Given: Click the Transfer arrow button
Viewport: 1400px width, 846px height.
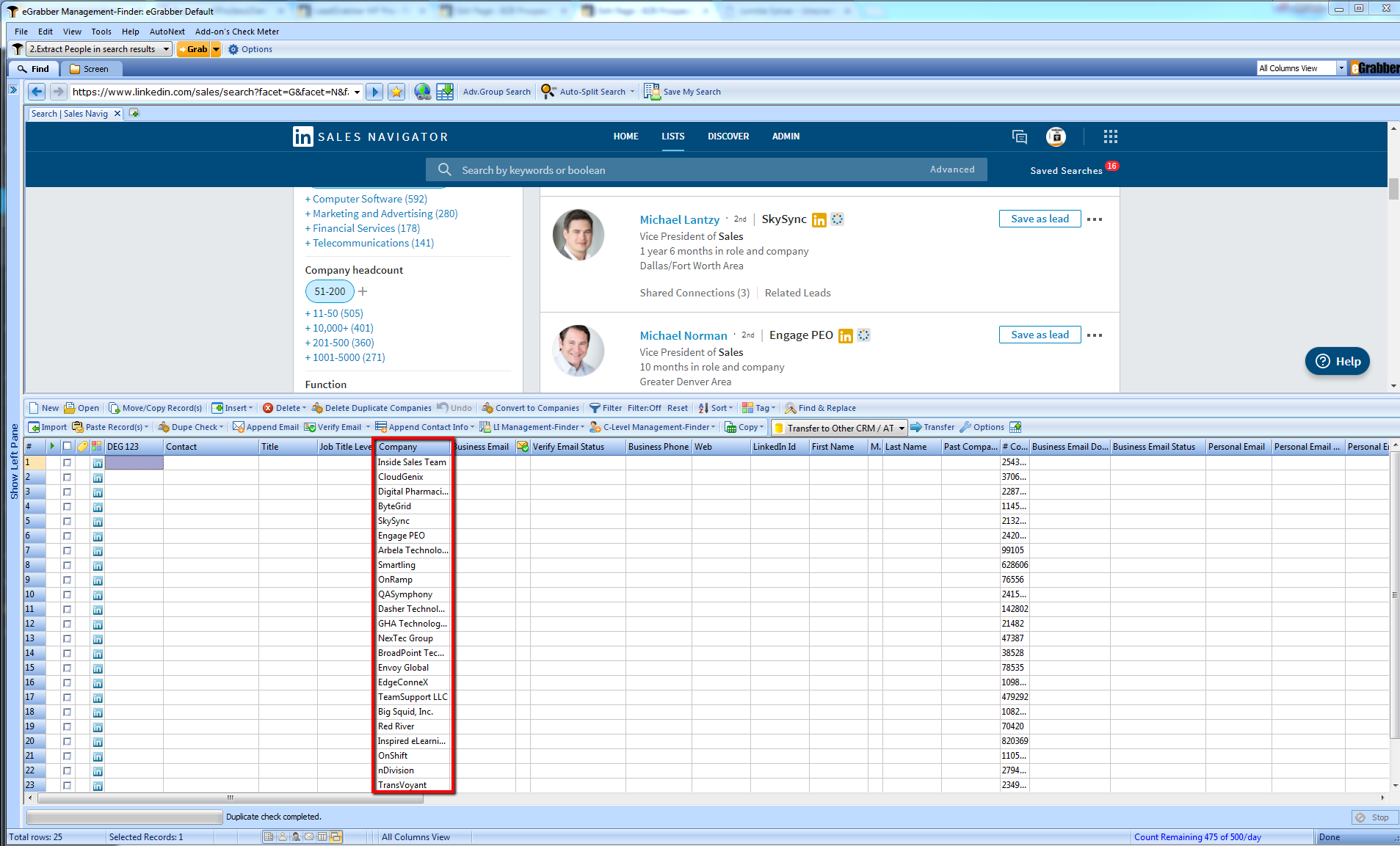Looking at the screenshot, I should tap(932, 427).
